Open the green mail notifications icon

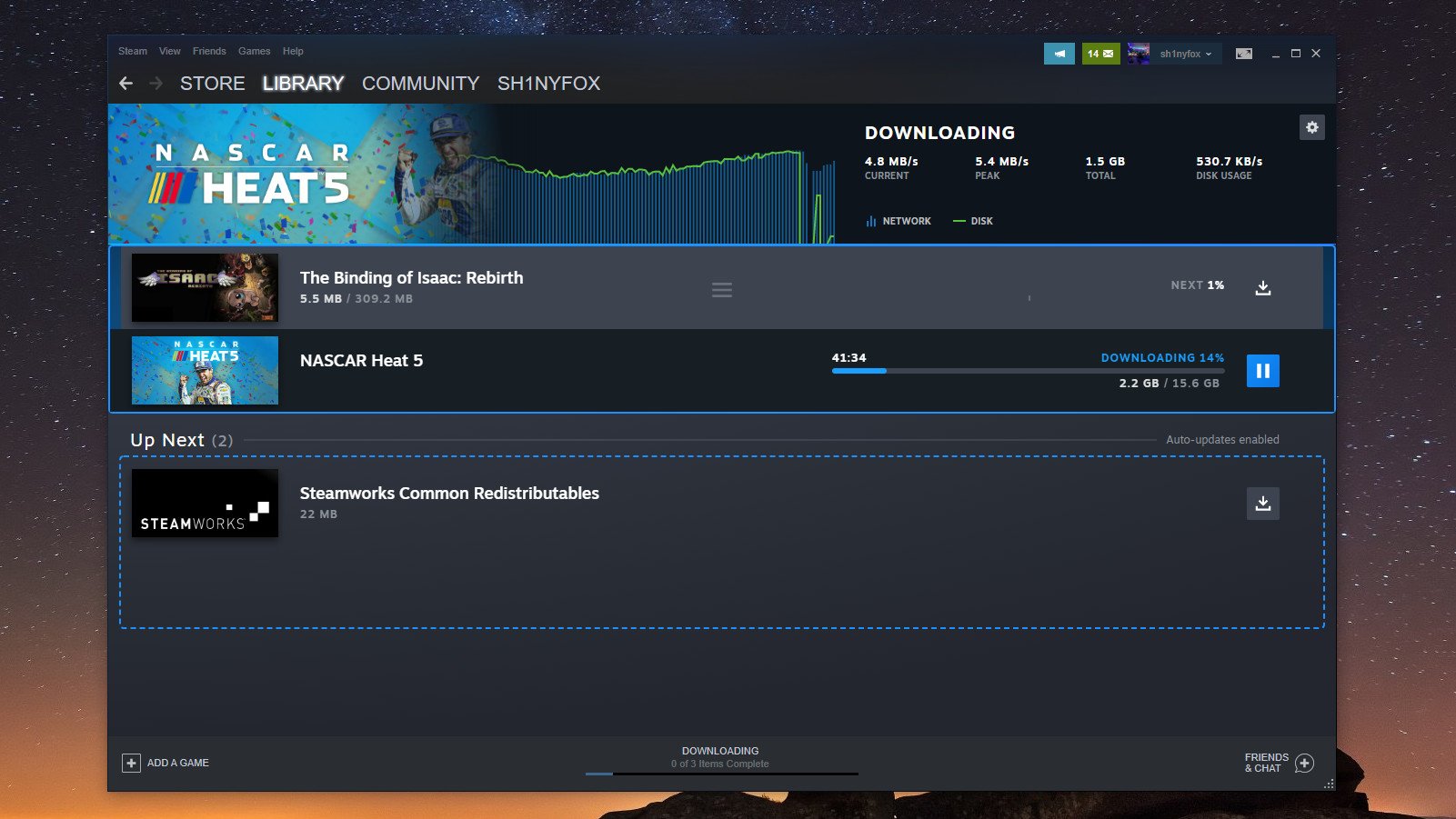point(1100,54)
